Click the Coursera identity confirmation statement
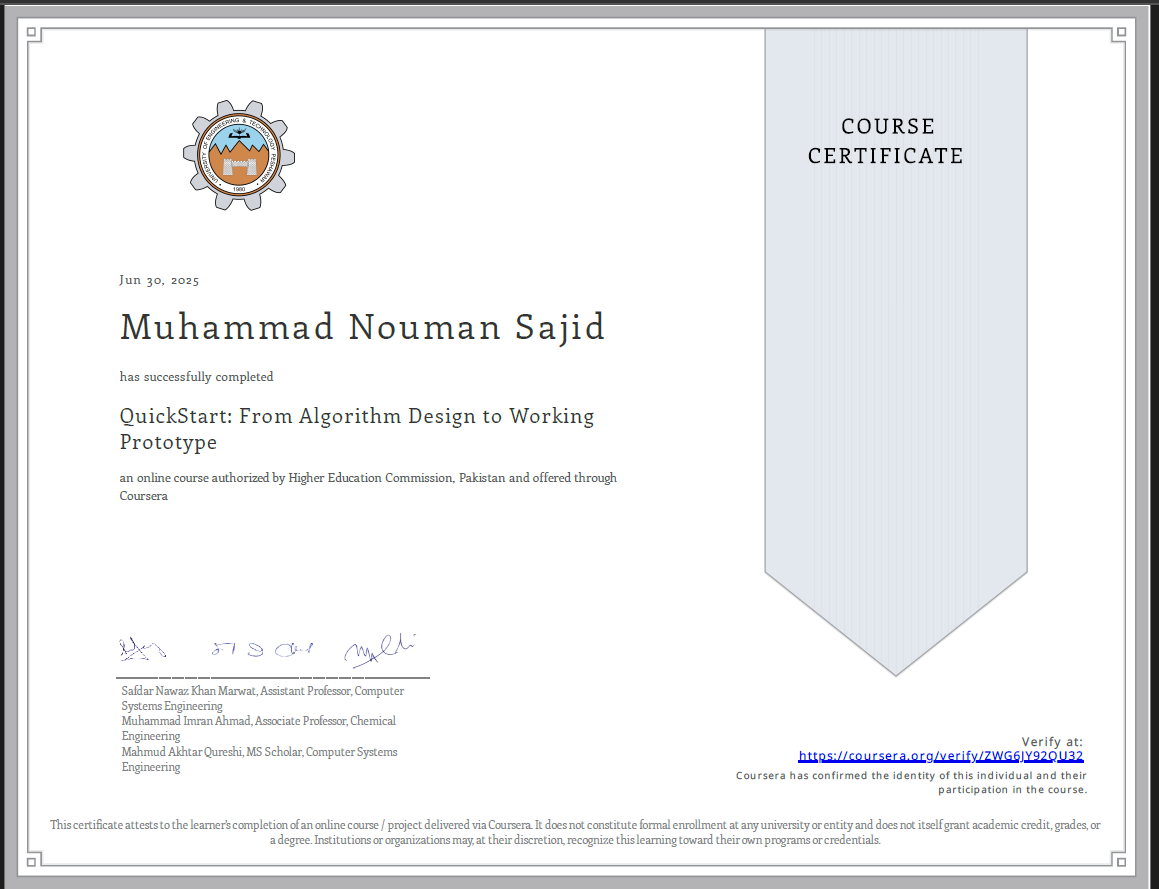 click(x=911, y=783)
